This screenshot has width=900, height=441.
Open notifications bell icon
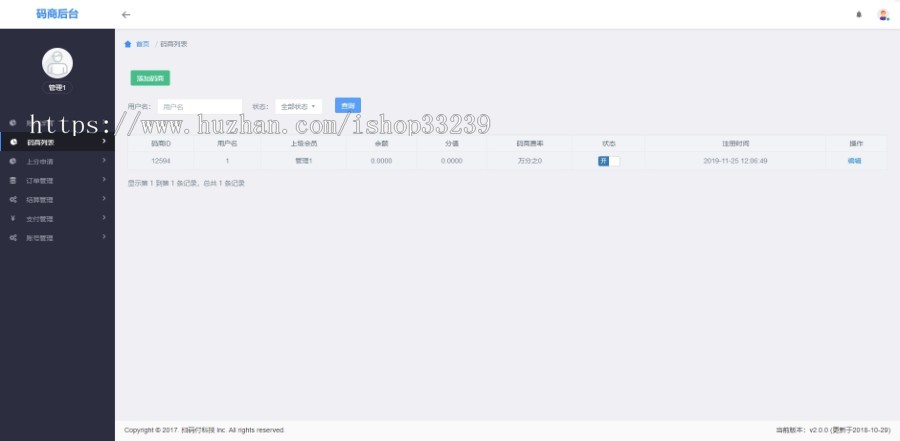click(859, 15)
